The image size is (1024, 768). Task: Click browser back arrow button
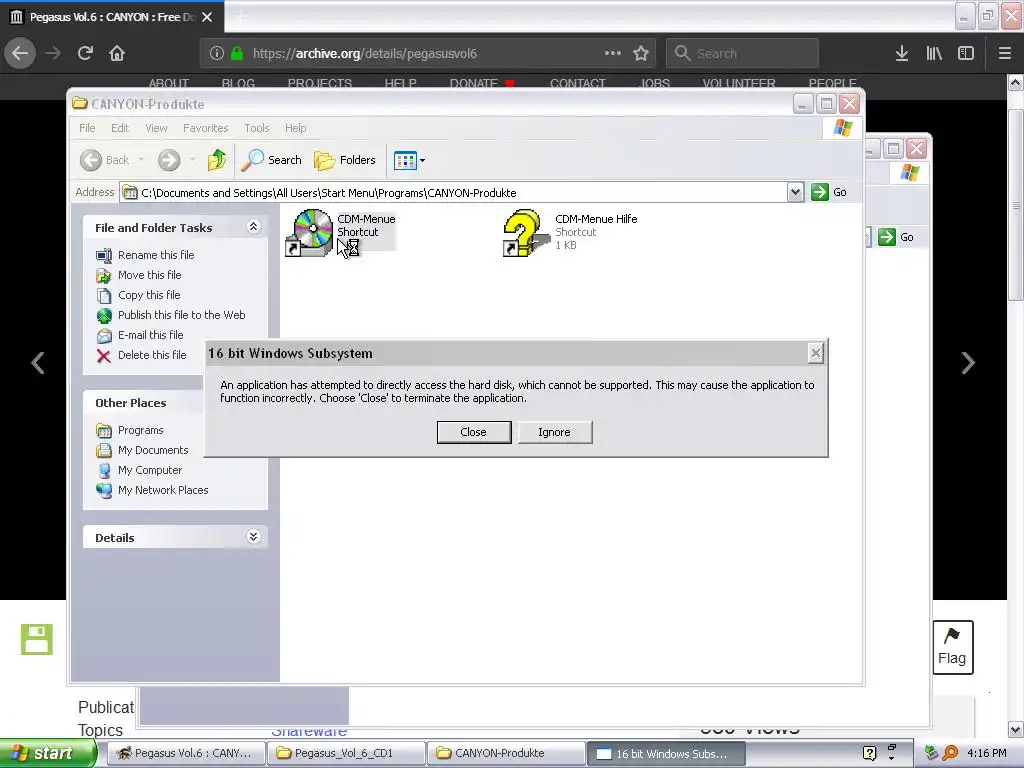click(20, 53)
